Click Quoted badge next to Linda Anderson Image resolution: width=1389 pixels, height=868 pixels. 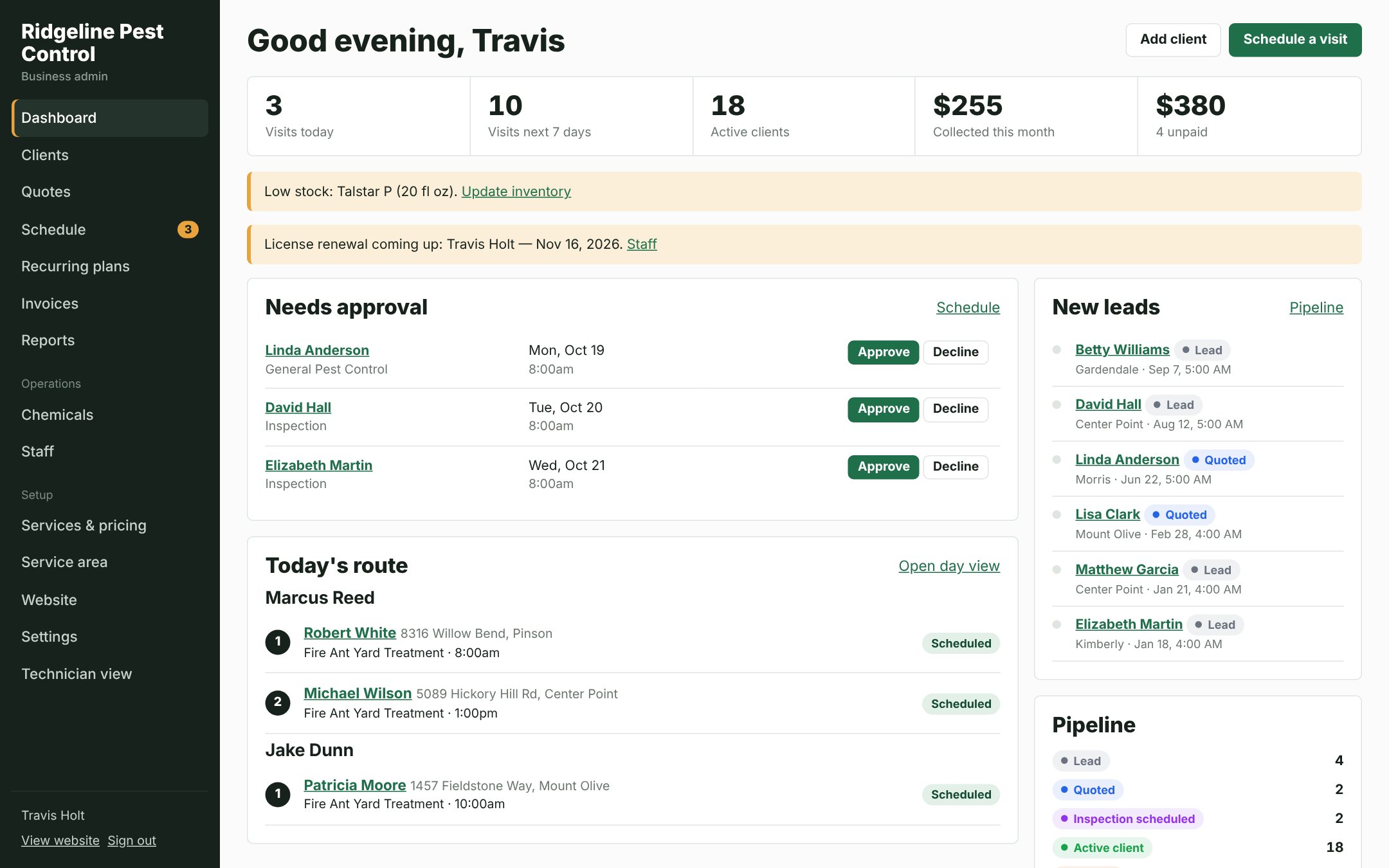(1219, 460)
